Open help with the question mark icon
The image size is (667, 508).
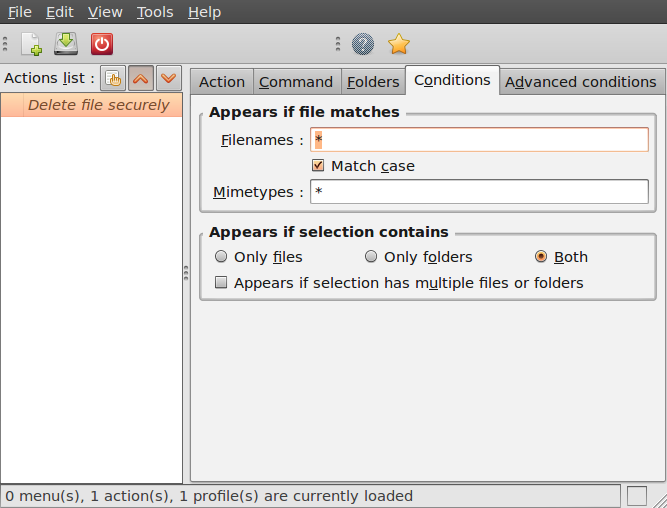(x=363, y=44)
